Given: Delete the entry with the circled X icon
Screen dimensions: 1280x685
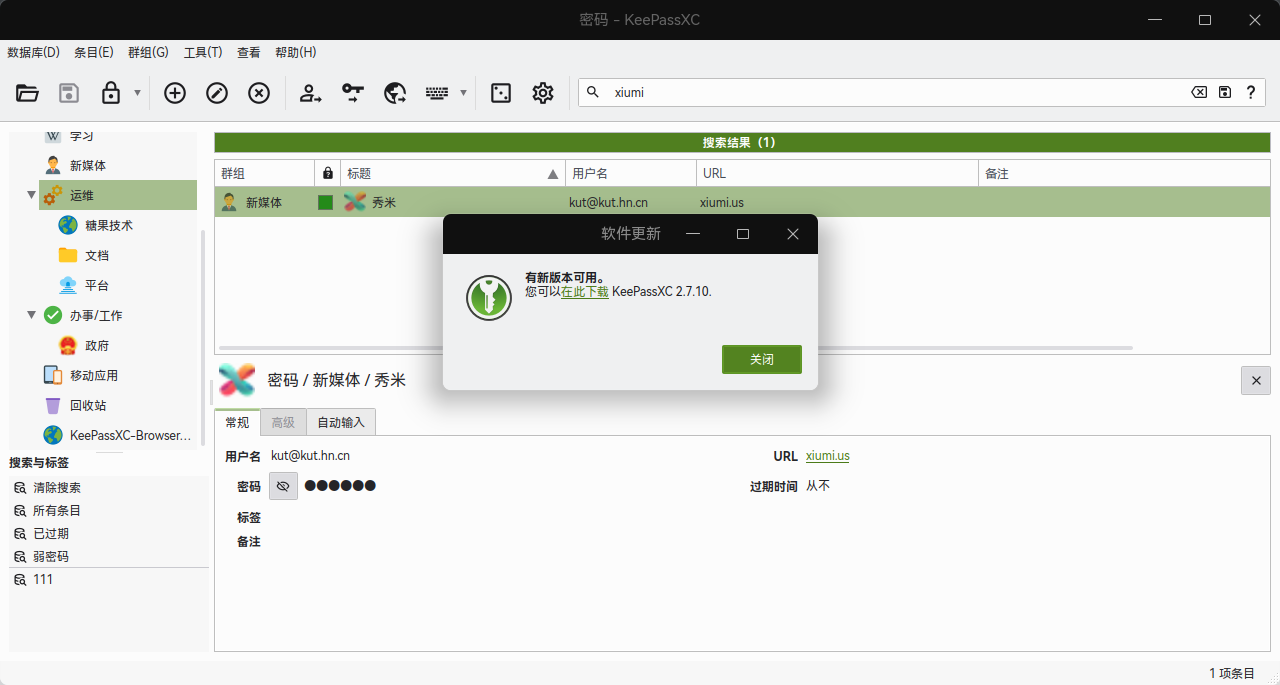Looking at the screenshot, I should [x=259, y=93].
